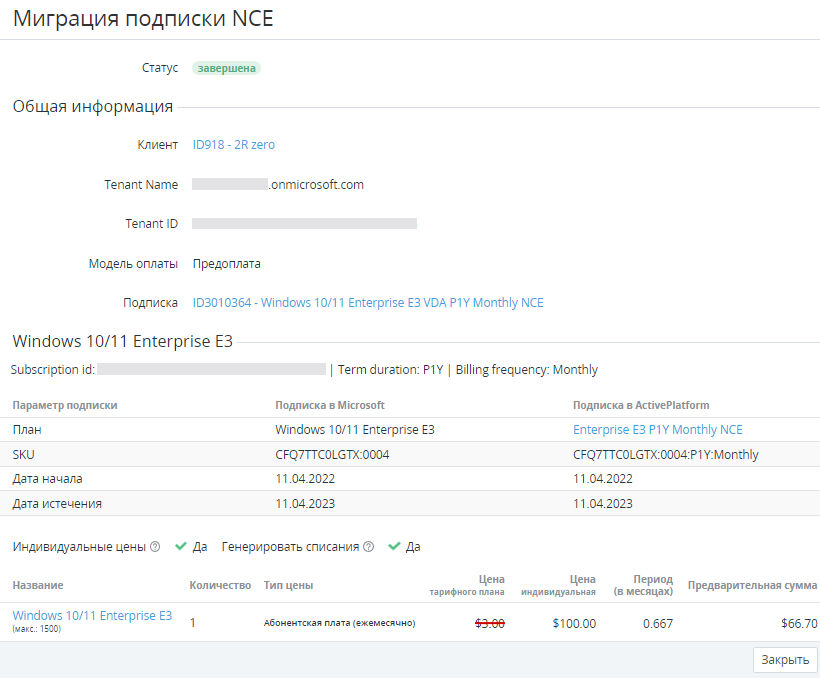The height and width of the screenshot is (678, 820).
Task: Click green checkmark beside Индивидуальные цены
Action: click(x=181, y=546)
